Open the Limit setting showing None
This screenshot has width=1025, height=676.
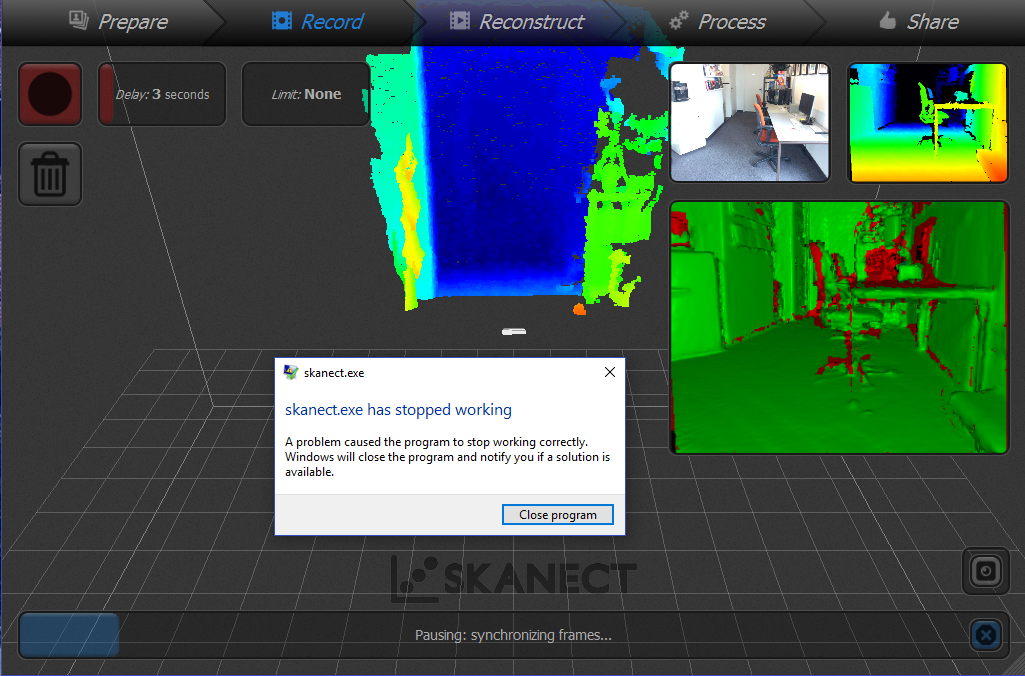pos(305,93)
